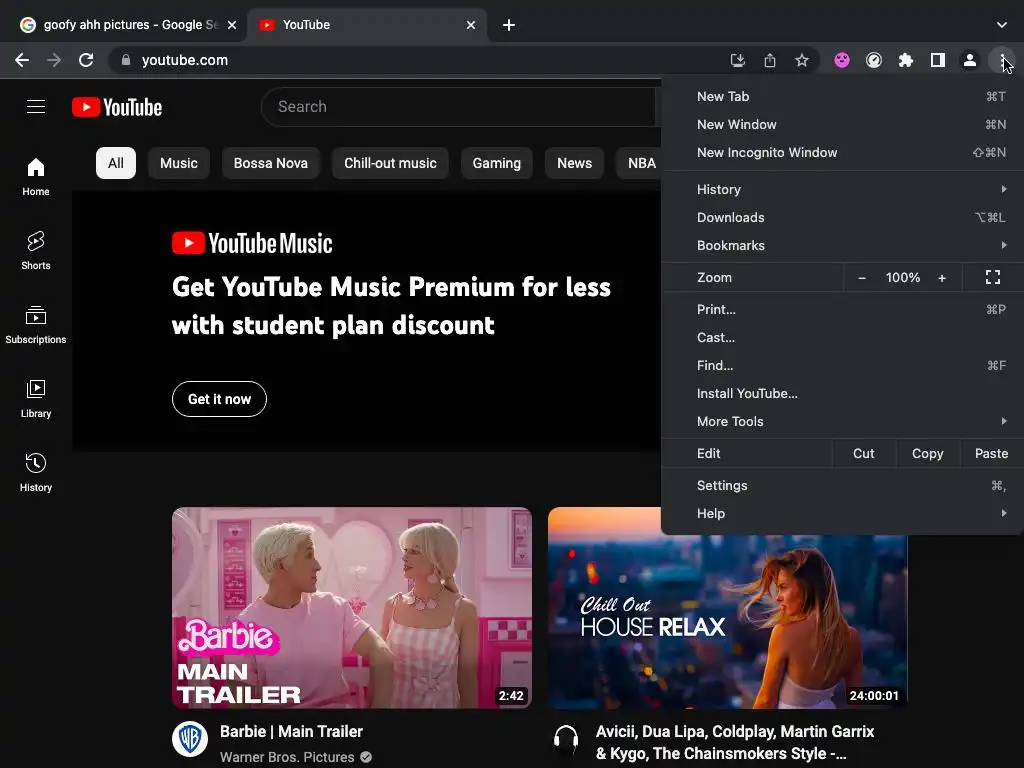Open Library in the sidebar

36,398
